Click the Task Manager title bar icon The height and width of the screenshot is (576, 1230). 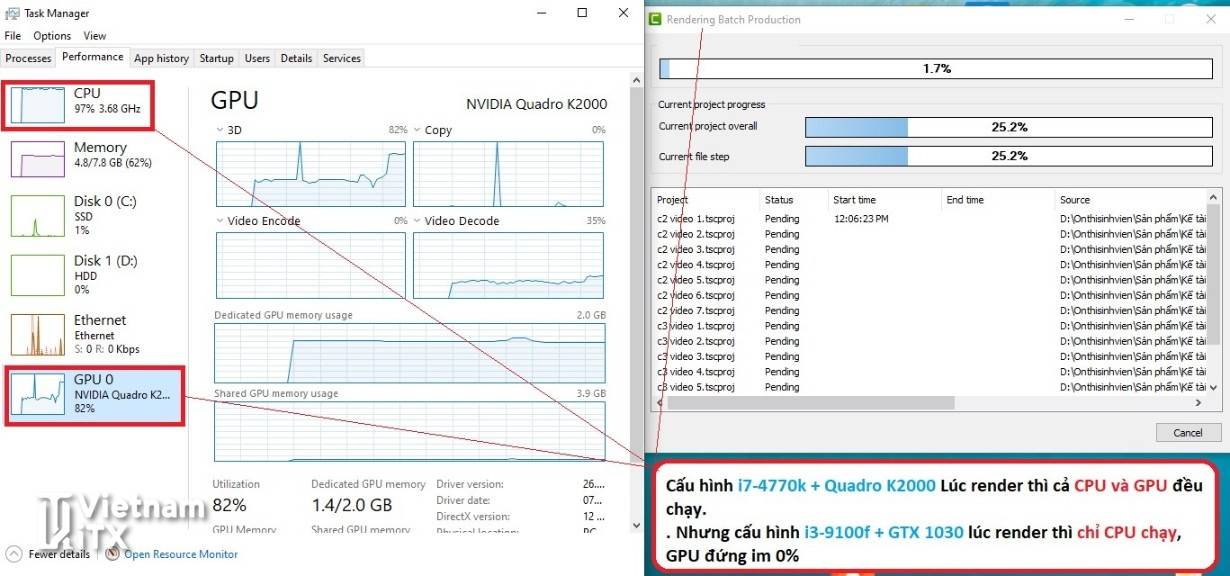(x=11, y=13)
